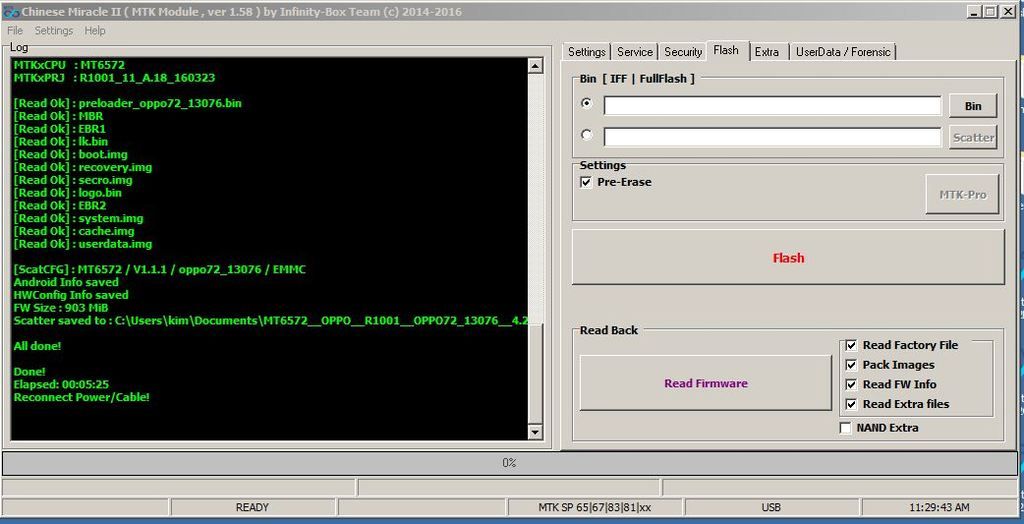Disable the Pre-Erase checkbox
Viewport: 1024px width, 524px height.
(586, 182)
